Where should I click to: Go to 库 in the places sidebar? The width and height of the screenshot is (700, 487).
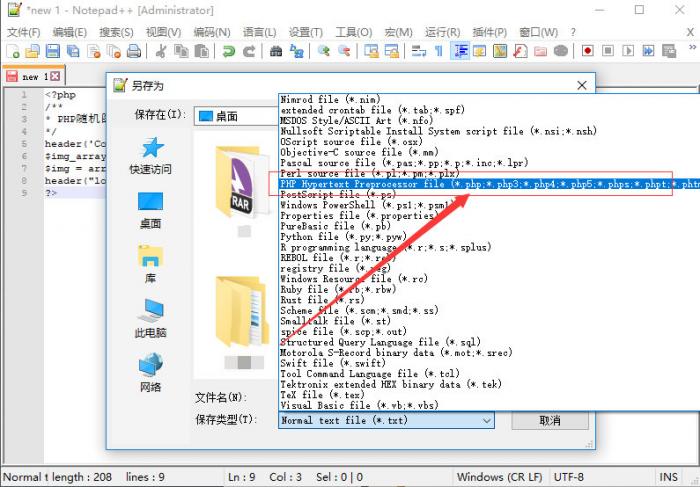[150, 265]
